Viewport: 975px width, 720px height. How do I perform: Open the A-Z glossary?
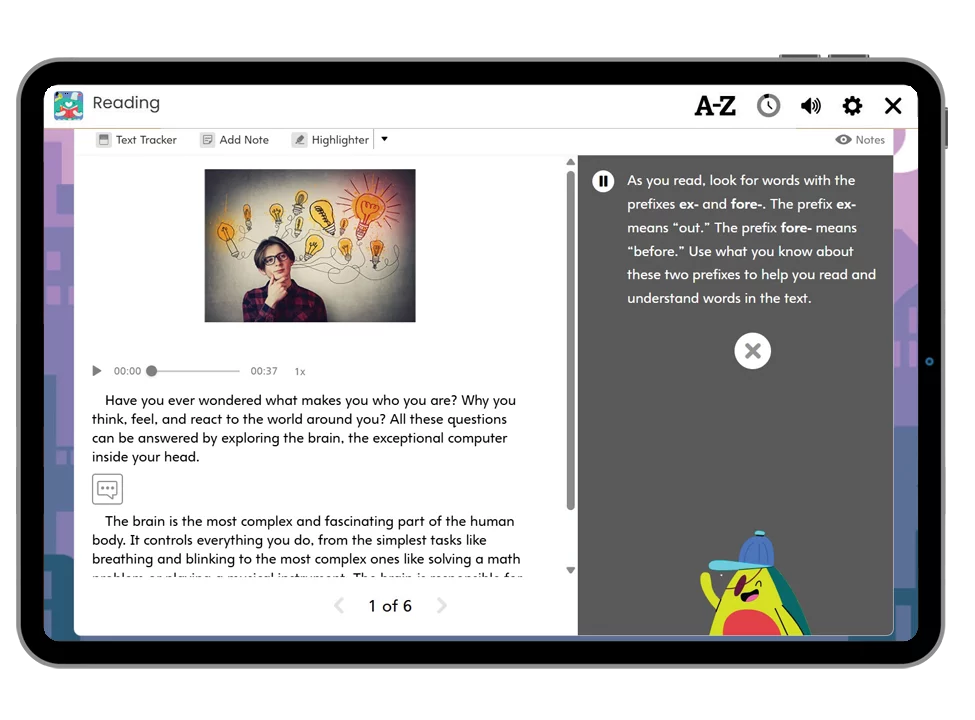[x=714, y=106]
